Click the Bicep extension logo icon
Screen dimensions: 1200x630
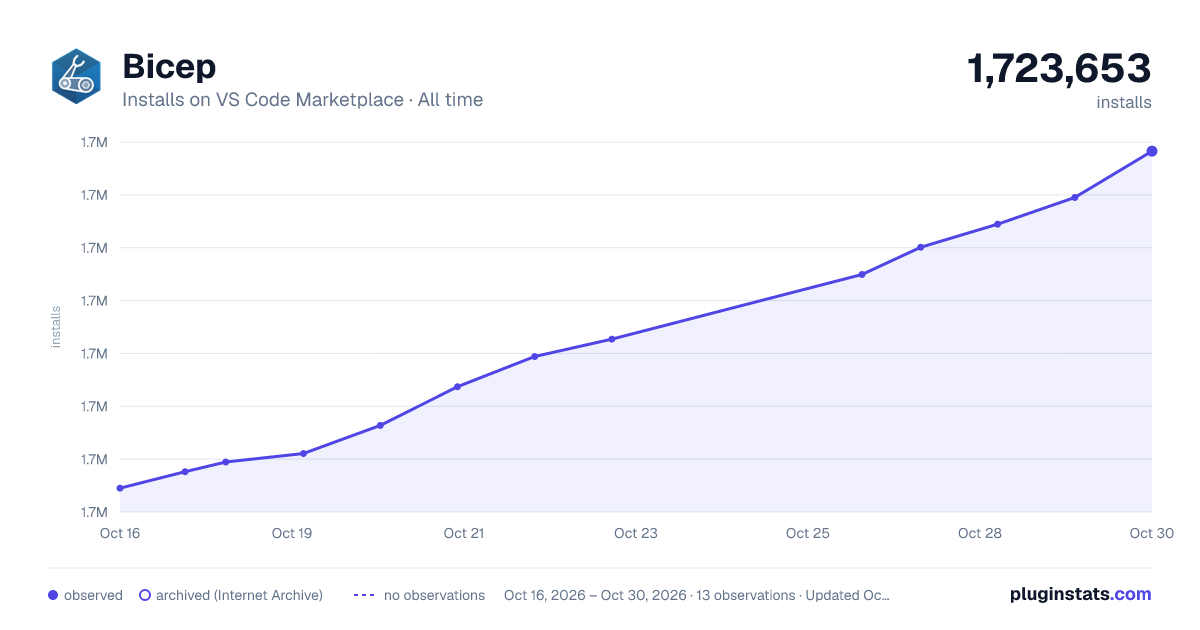coord(77,75)
